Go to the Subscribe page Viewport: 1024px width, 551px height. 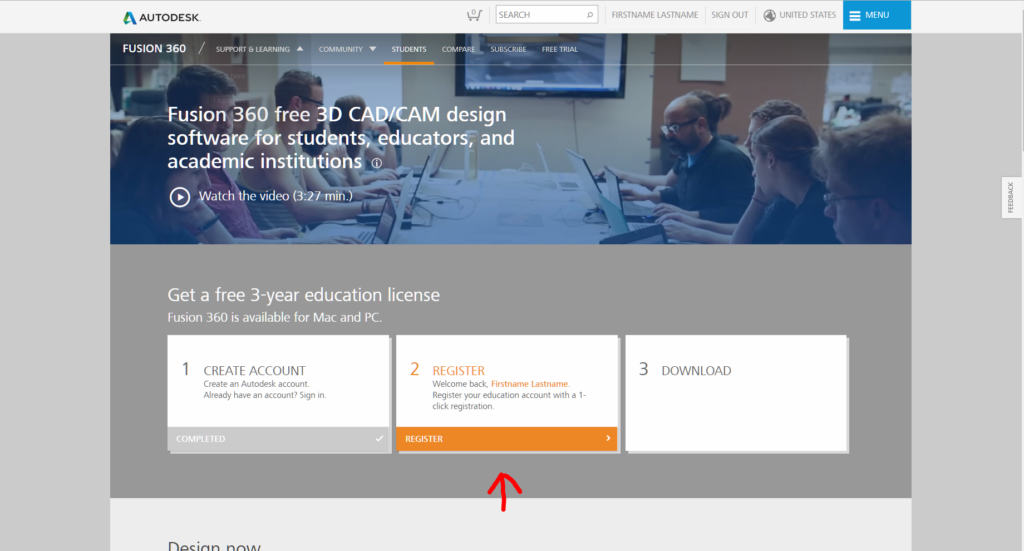pyautogui.click(x=508, y=49)
